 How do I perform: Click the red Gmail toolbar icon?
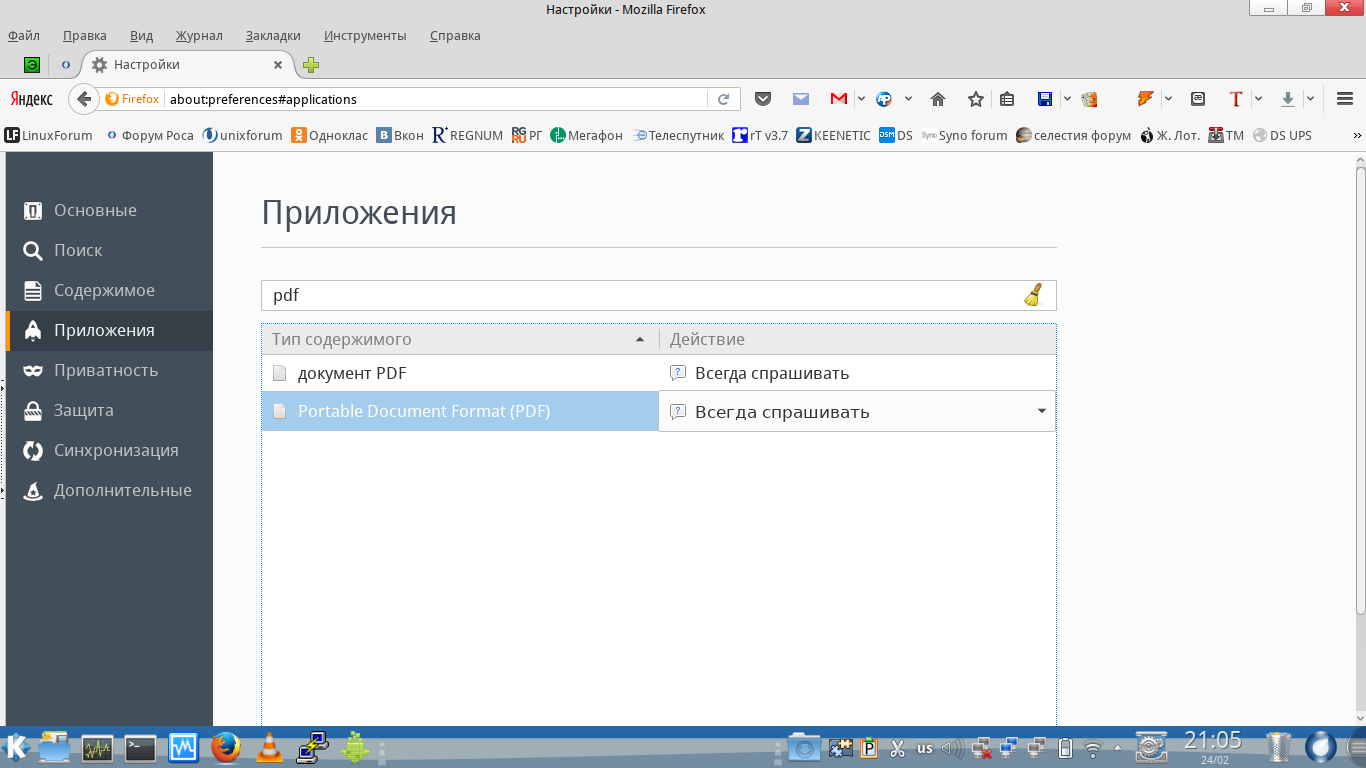coord(839,99)
